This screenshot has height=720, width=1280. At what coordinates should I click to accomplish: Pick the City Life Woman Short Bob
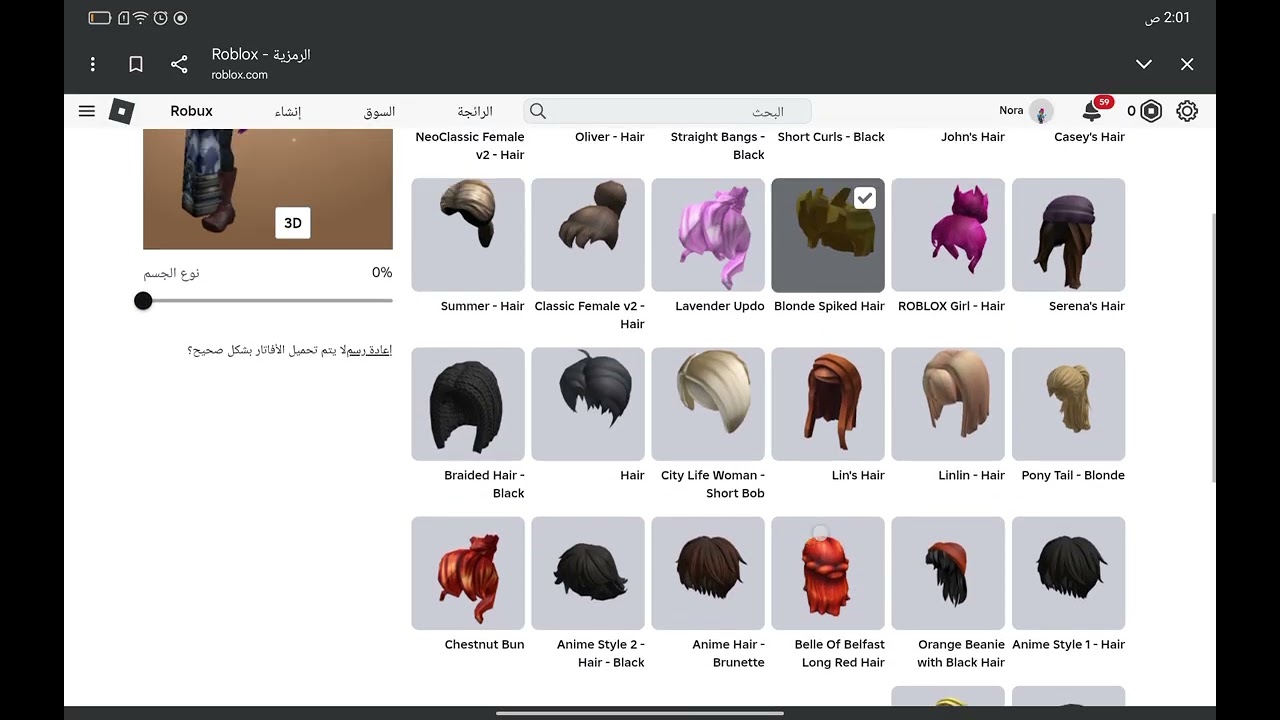pos(708,404)
